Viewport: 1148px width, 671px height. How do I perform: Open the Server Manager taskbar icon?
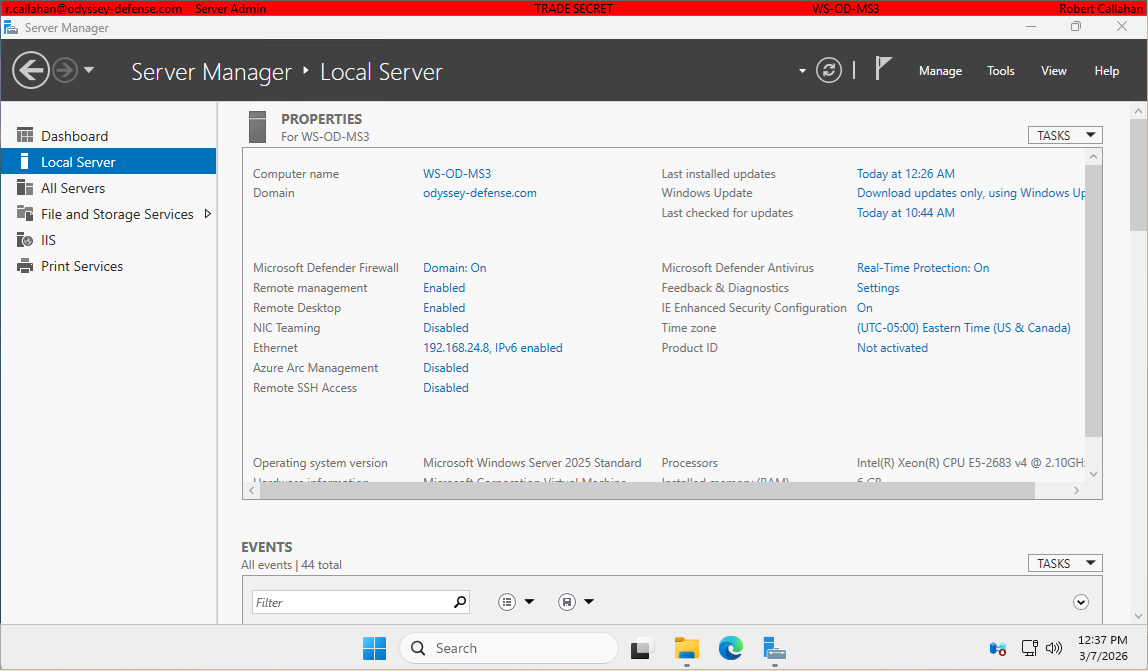(775, 648)
